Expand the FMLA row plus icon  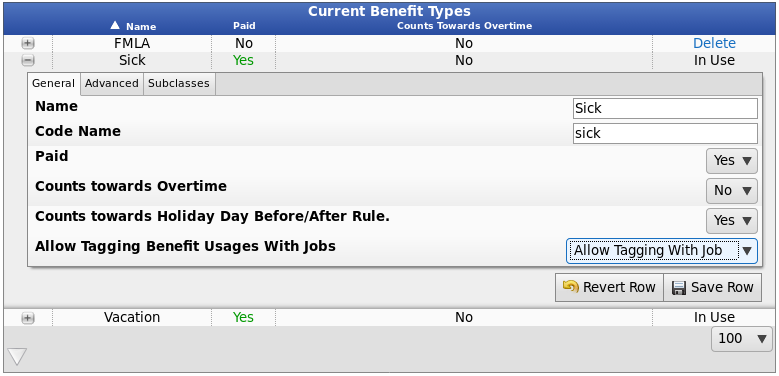pyautogui.click(x=28, y=44)
